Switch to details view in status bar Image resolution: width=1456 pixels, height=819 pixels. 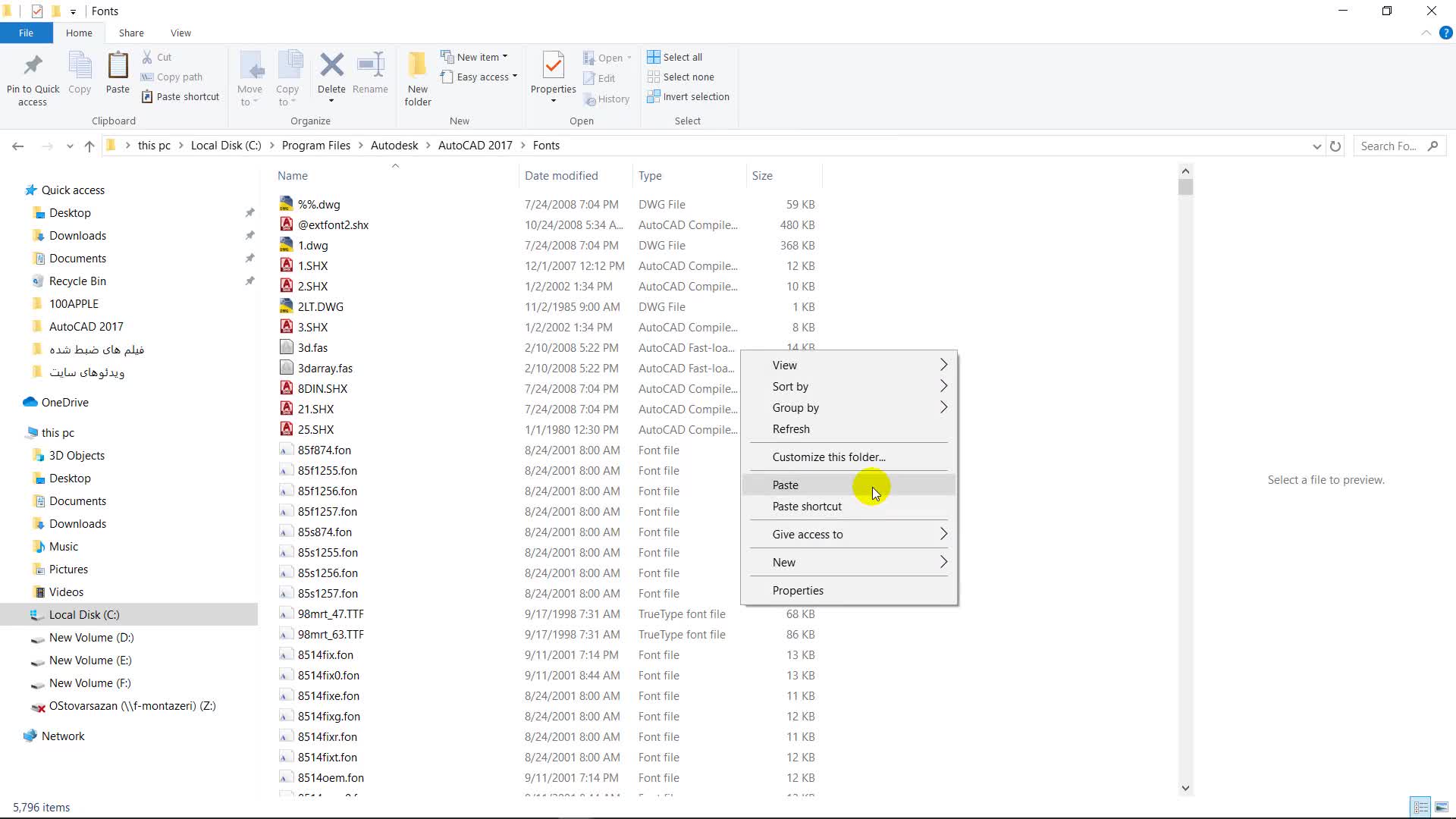click(1420, 807)
